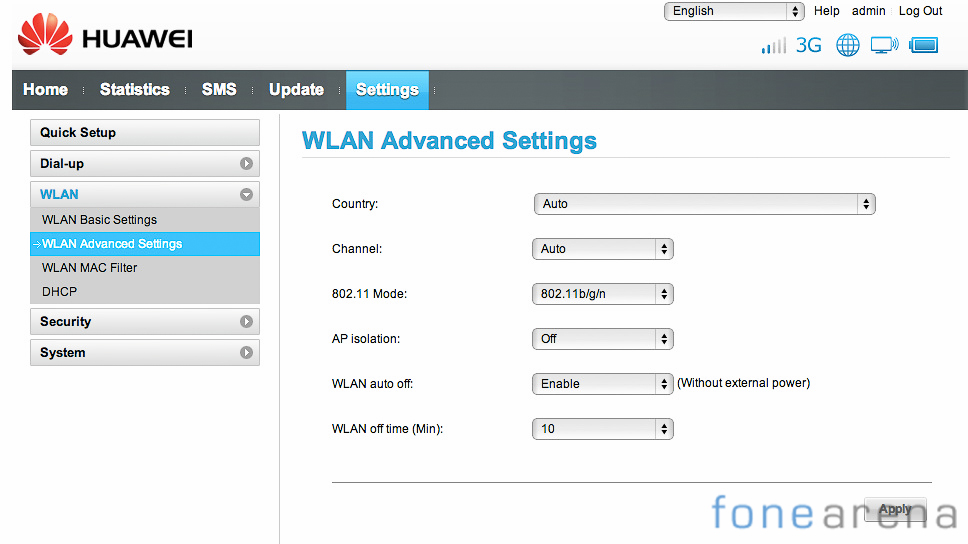
Task: Click the Security menu label
Action: 65,322
